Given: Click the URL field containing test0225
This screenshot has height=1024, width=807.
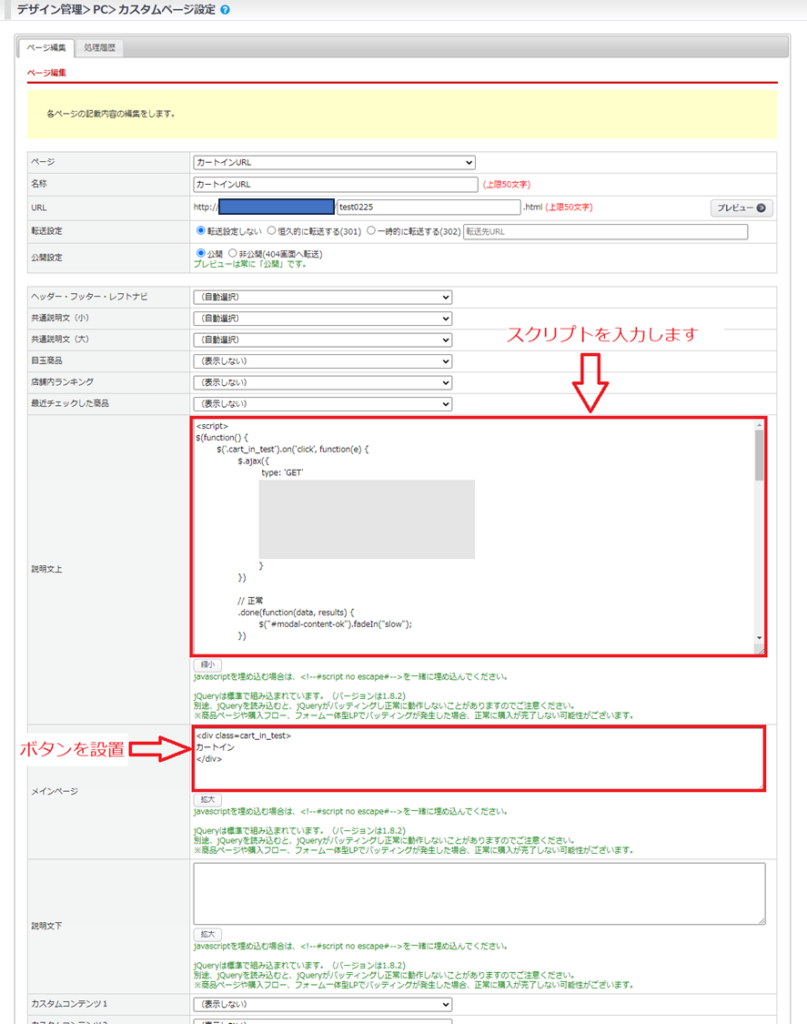Looking at the screenshot, I should (428, 207).
